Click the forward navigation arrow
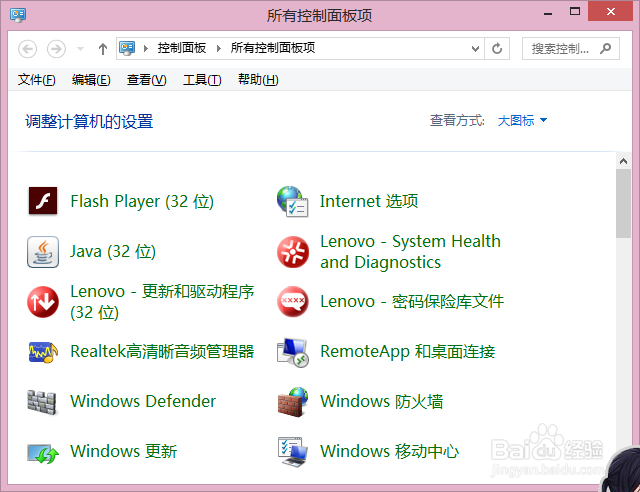Screen dimensions: 640x492 [56, 49]
